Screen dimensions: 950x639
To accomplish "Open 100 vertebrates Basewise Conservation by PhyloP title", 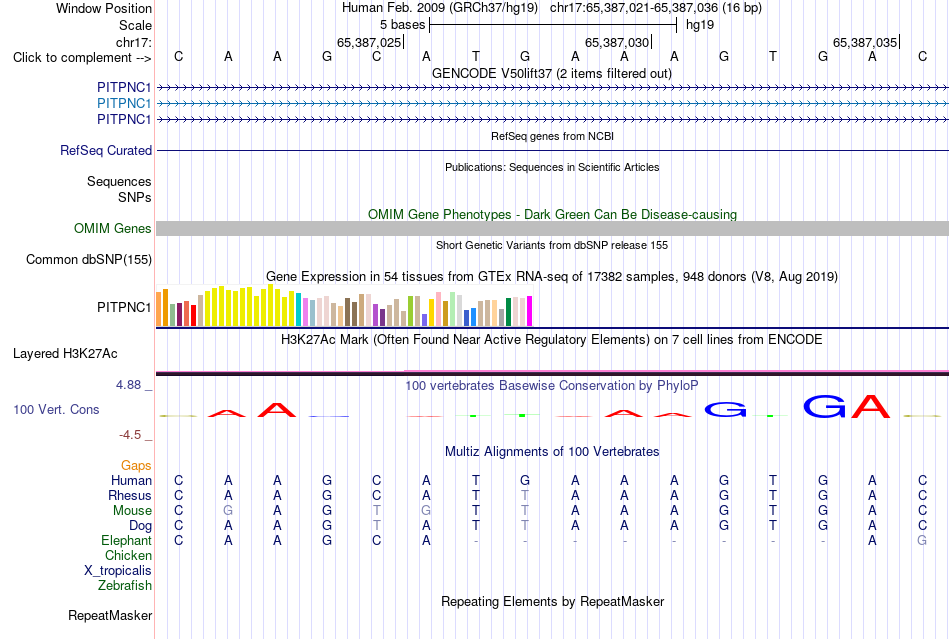I will pyautogui.click(x=551, y=386).
